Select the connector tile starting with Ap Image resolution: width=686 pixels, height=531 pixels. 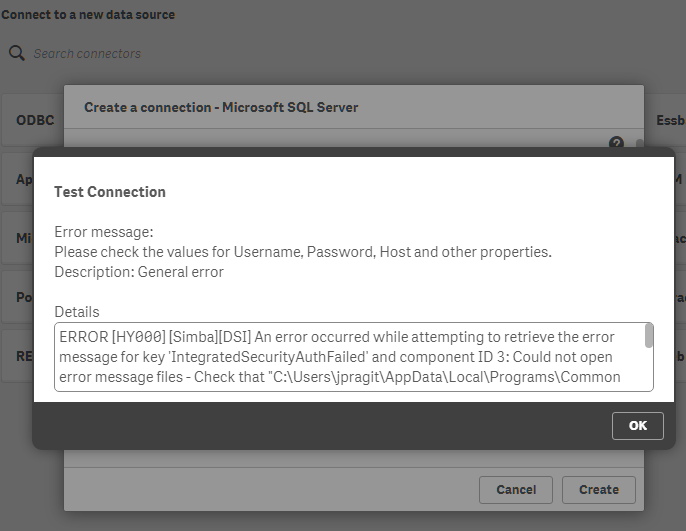click(24, 180)
